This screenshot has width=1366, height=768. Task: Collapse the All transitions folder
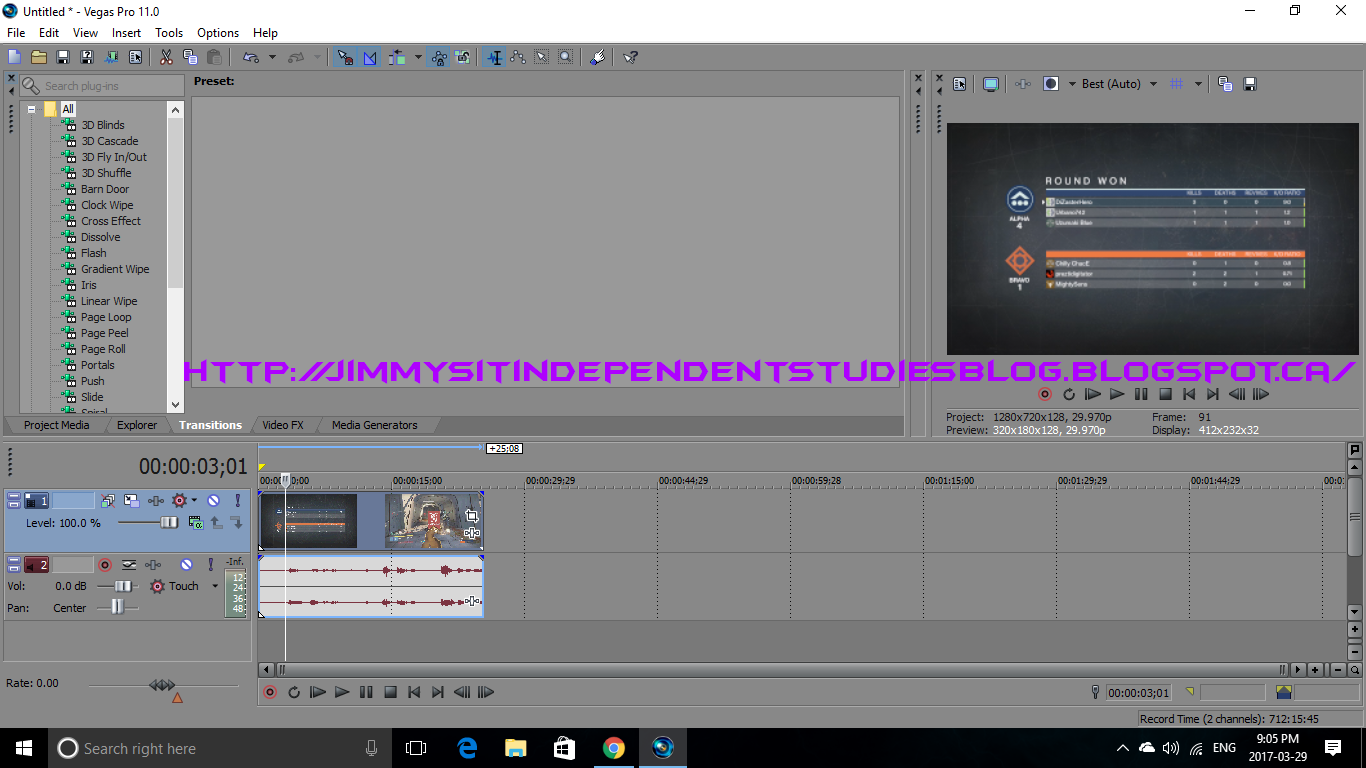click(x=32, y=109)
